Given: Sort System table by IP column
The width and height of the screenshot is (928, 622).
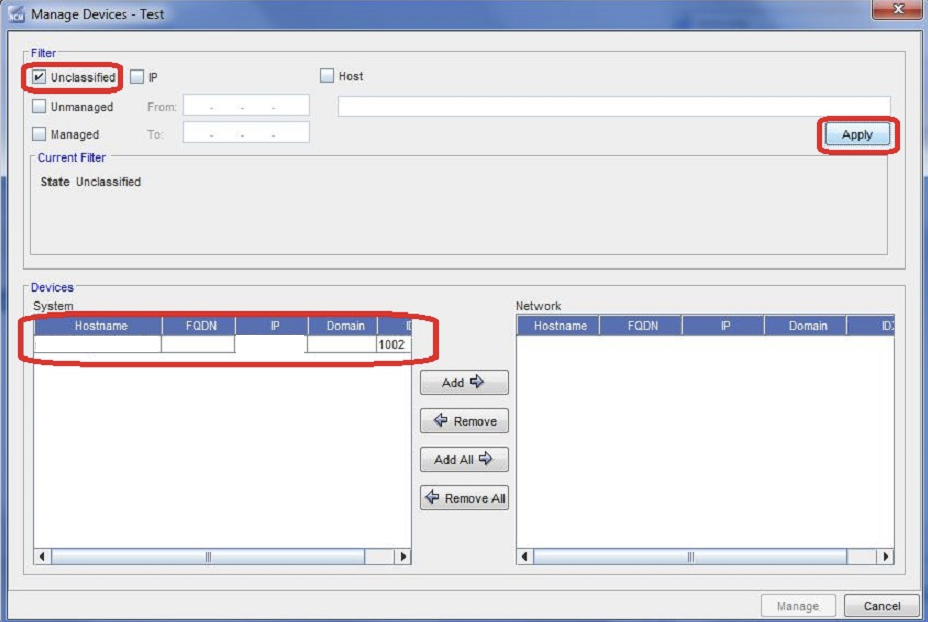Looking at the screenshot, I should 272,325.
